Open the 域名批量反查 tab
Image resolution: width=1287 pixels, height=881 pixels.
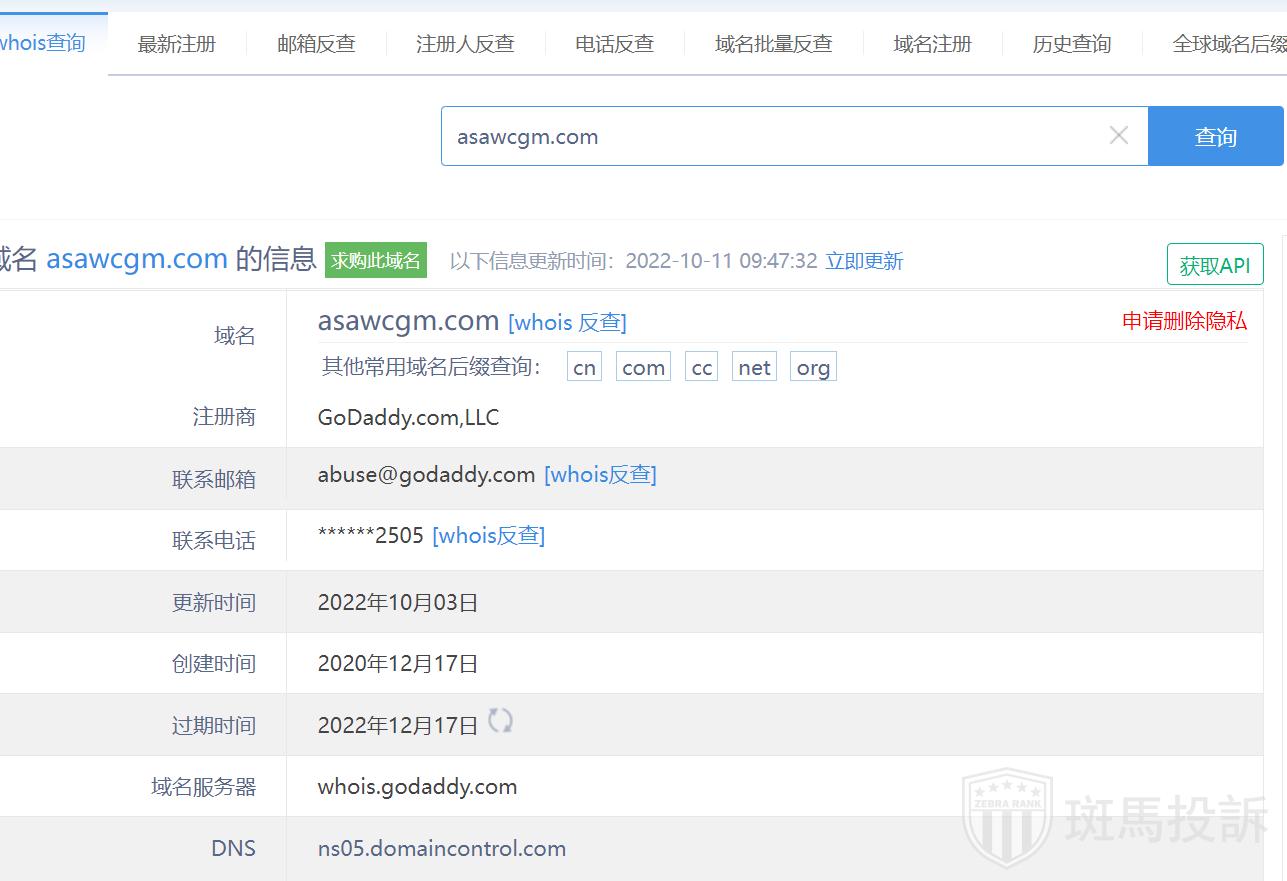click(773, 44)
